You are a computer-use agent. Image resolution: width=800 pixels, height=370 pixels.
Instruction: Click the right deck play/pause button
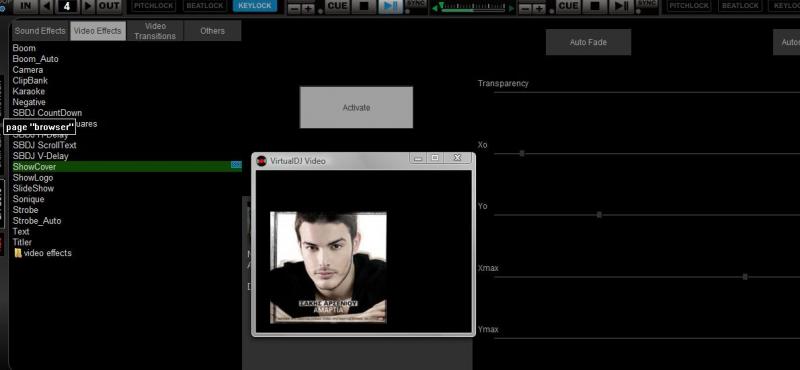click(621, 6)
